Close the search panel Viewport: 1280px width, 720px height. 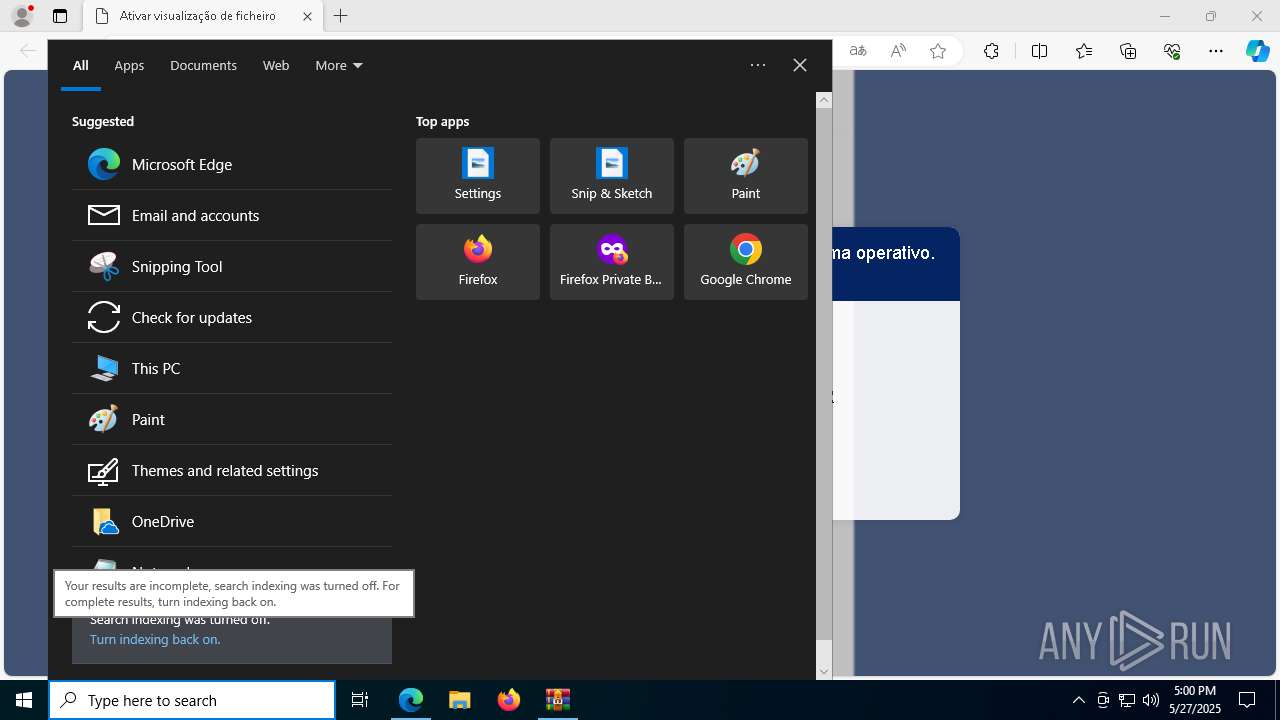point(800,65)
